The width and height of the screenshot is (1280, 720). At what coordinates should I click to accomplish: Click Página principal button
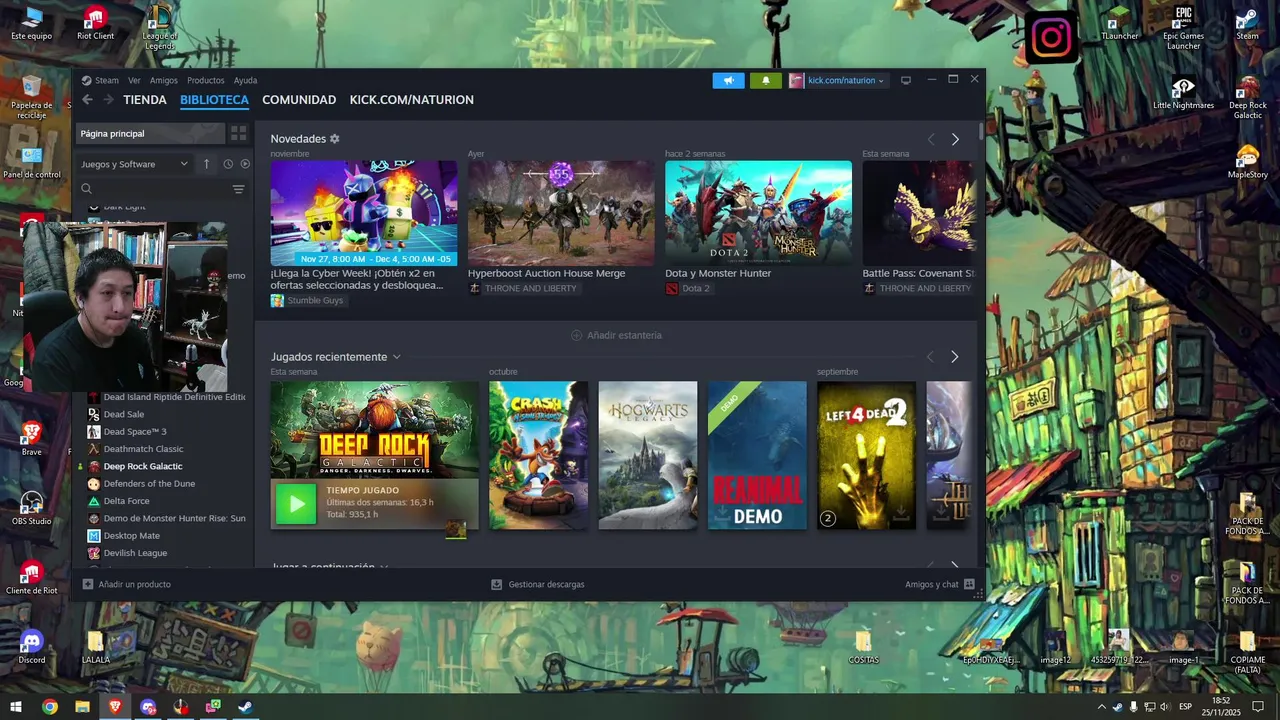[150, 133]
